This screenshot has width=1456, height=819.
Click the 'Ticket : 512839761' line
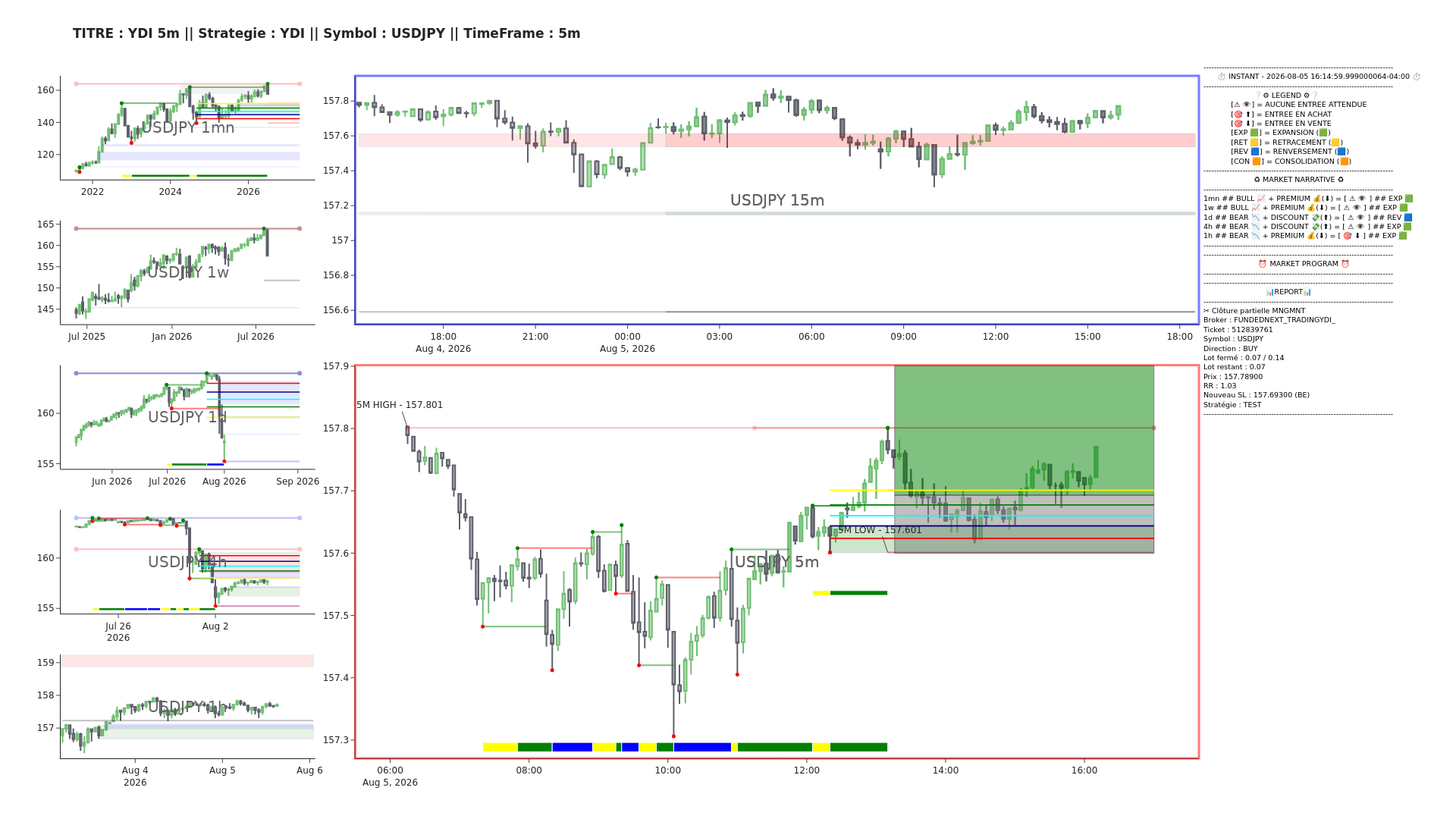pos(1238,330)
